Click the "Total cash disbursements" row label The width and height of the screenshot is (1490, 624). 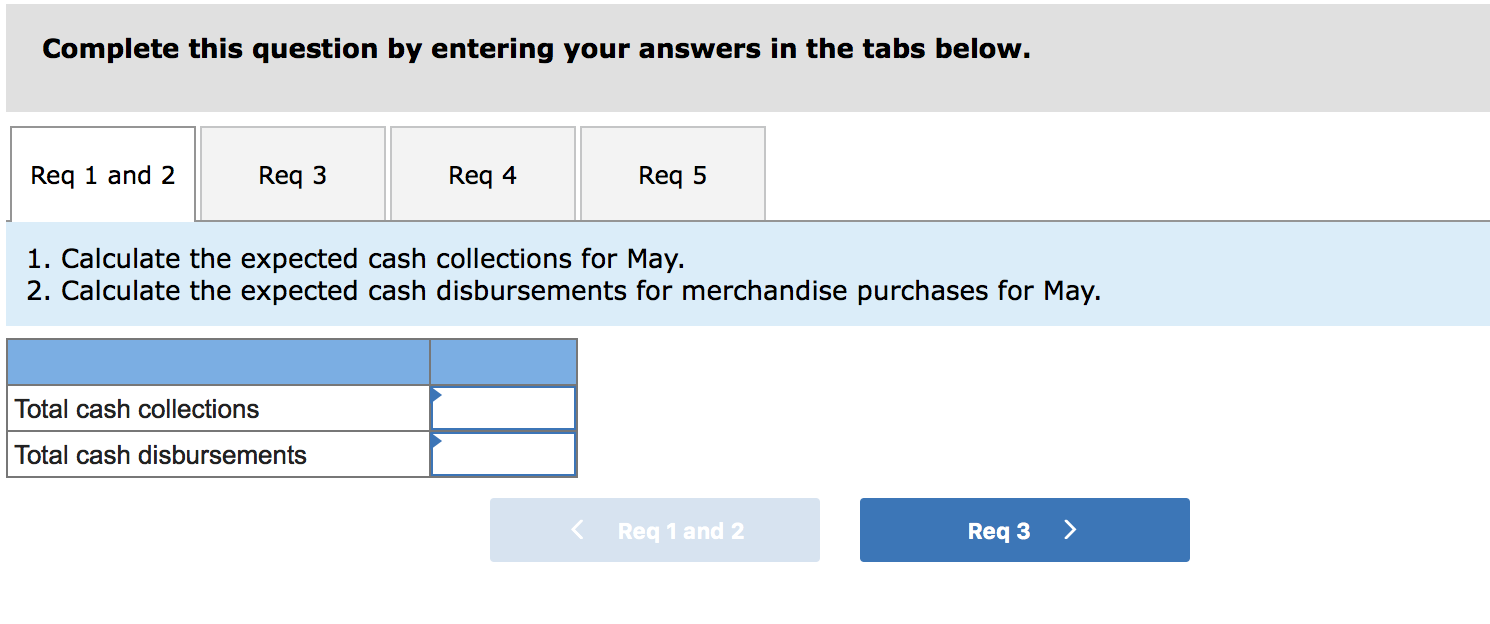161,455
